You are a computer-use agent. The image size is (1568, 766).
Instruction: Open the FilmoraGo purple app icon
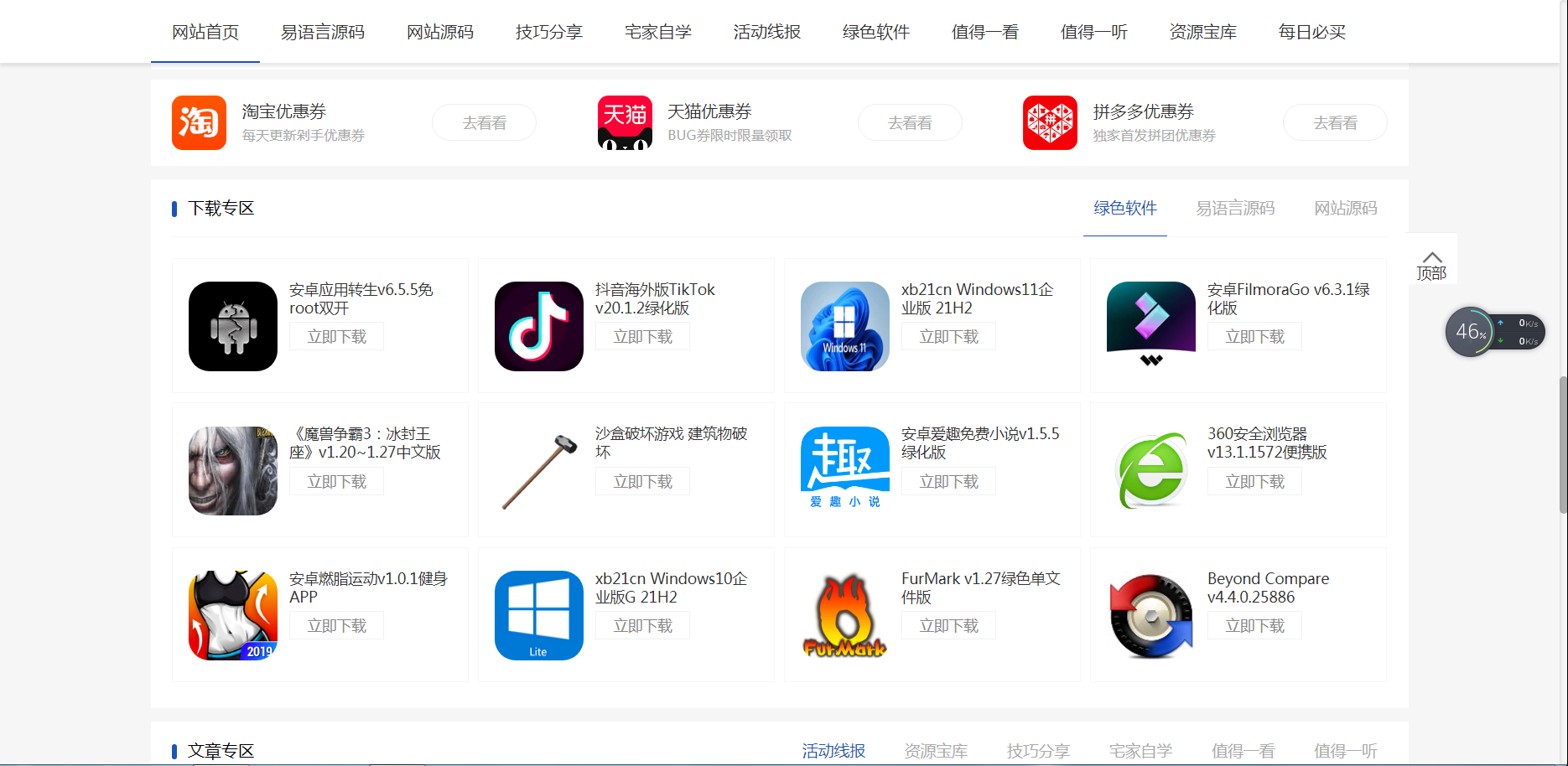(x=1150, y=326)
